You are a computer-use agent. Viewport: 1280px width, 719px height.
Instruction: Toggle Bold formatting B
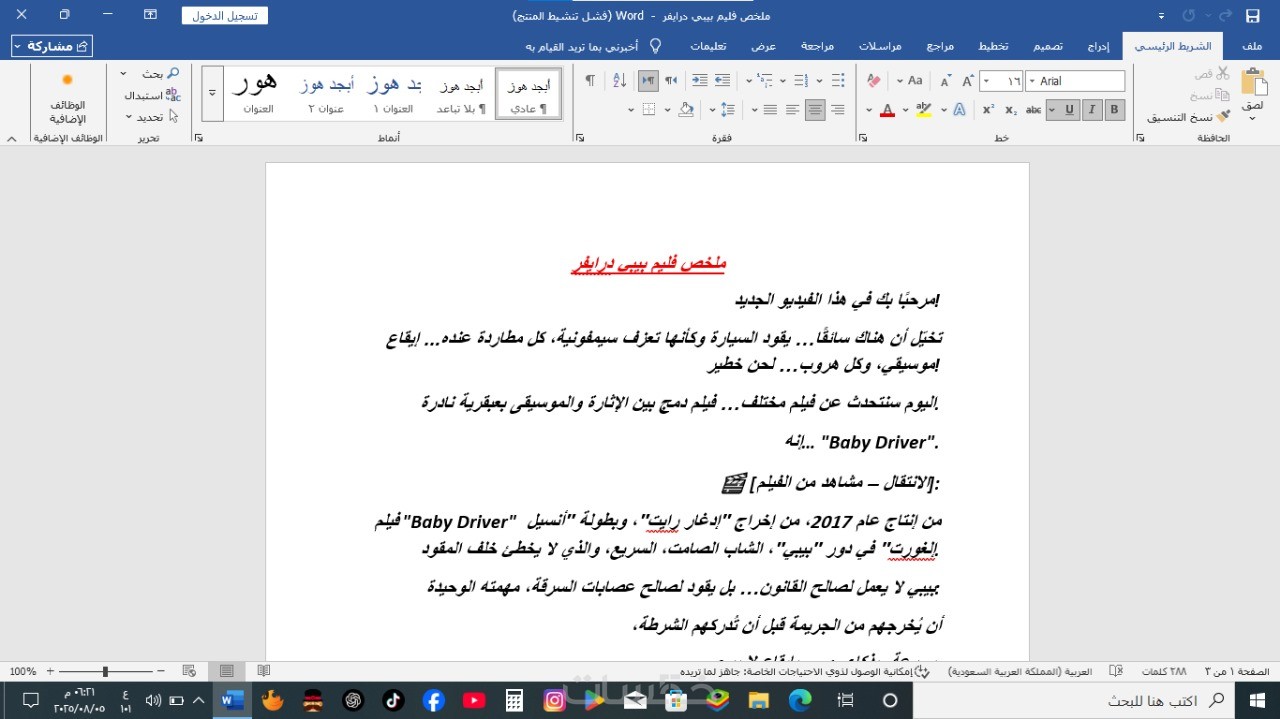click(x=1115, y=110)
